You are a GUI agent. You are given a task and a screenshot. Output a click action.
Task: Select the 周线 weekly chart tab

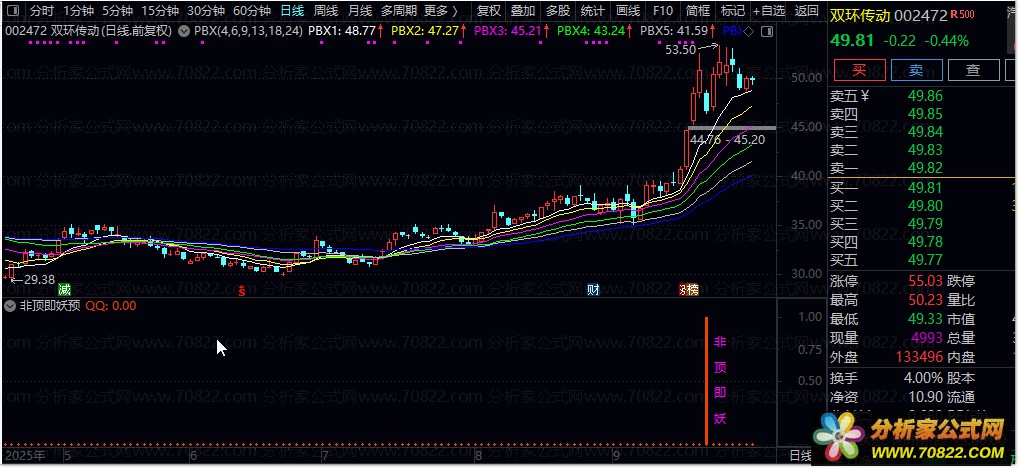(326, 11)
